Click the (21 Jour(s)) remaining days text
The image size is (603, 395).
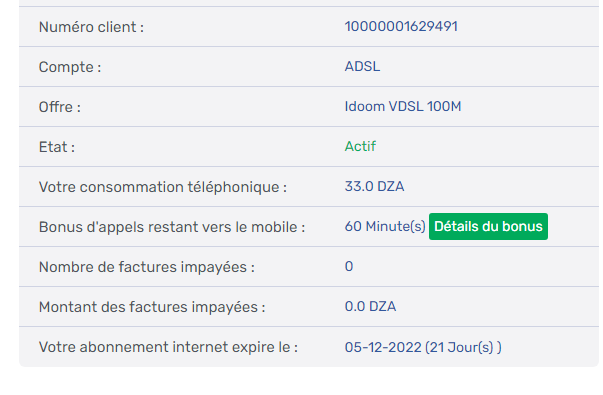tap(463, 347)
